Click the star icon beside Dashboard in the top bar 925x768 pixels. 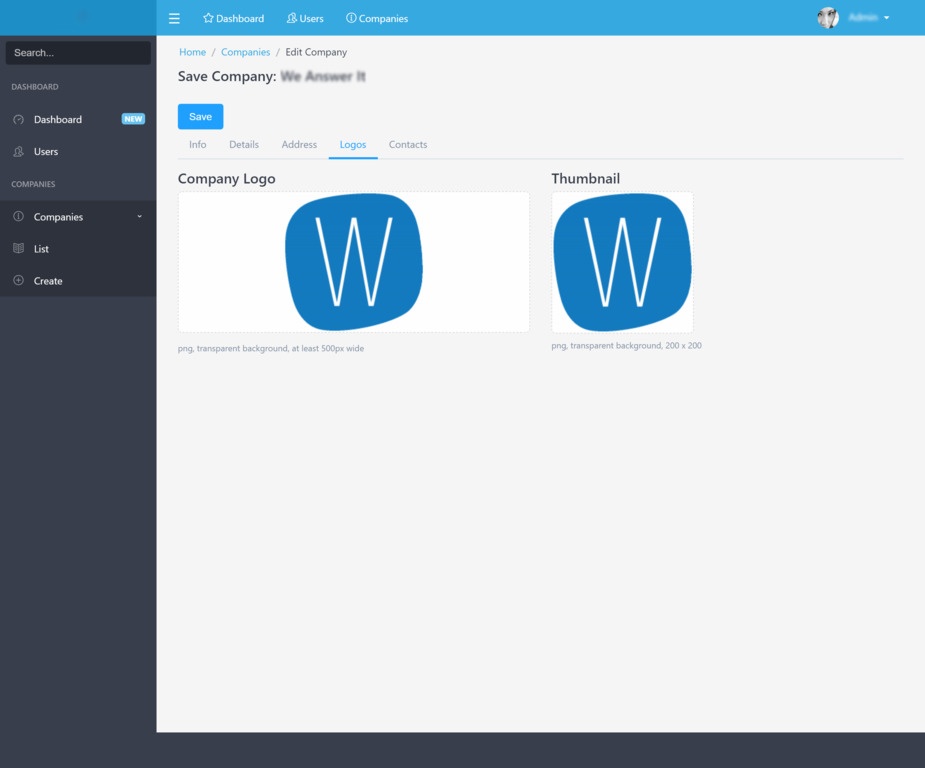(208, 18)
